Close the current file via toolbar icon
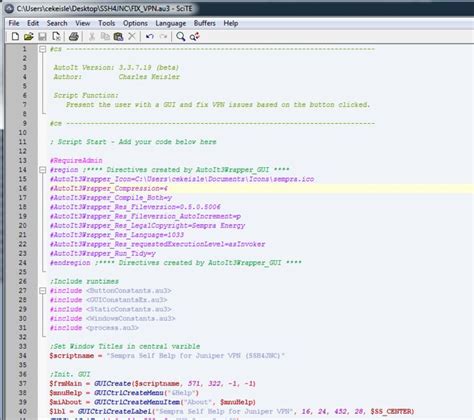474x420 pixels. point(57,36)
